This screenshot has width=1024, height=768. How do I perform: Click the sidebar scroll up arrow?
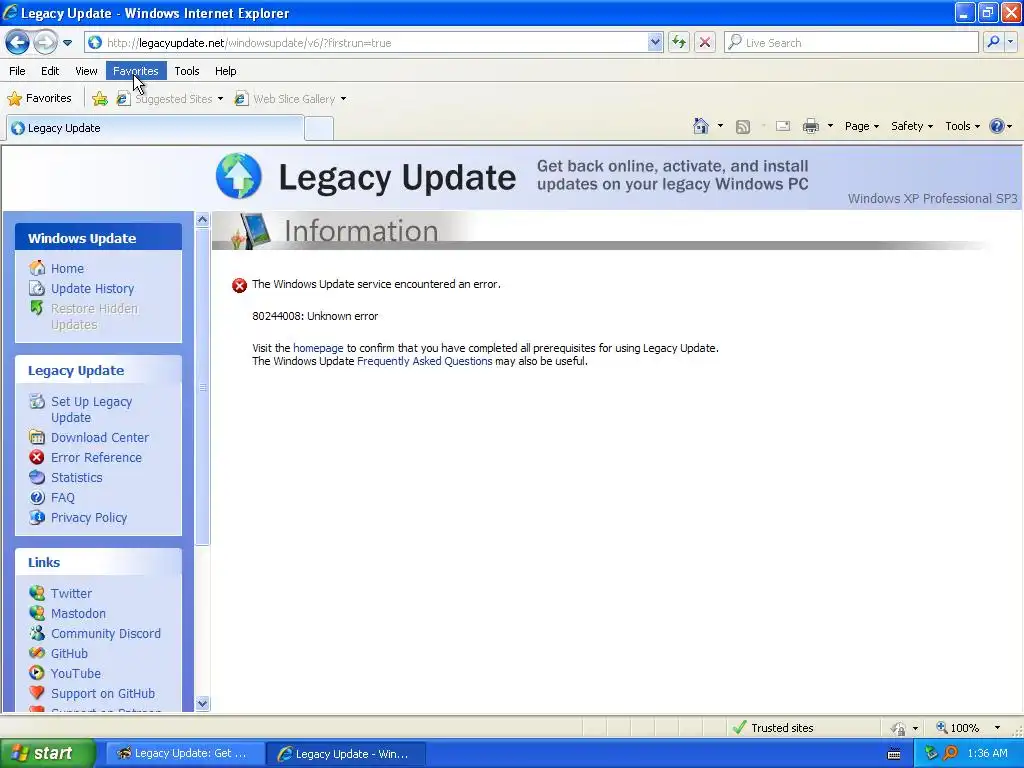point(202,219)
